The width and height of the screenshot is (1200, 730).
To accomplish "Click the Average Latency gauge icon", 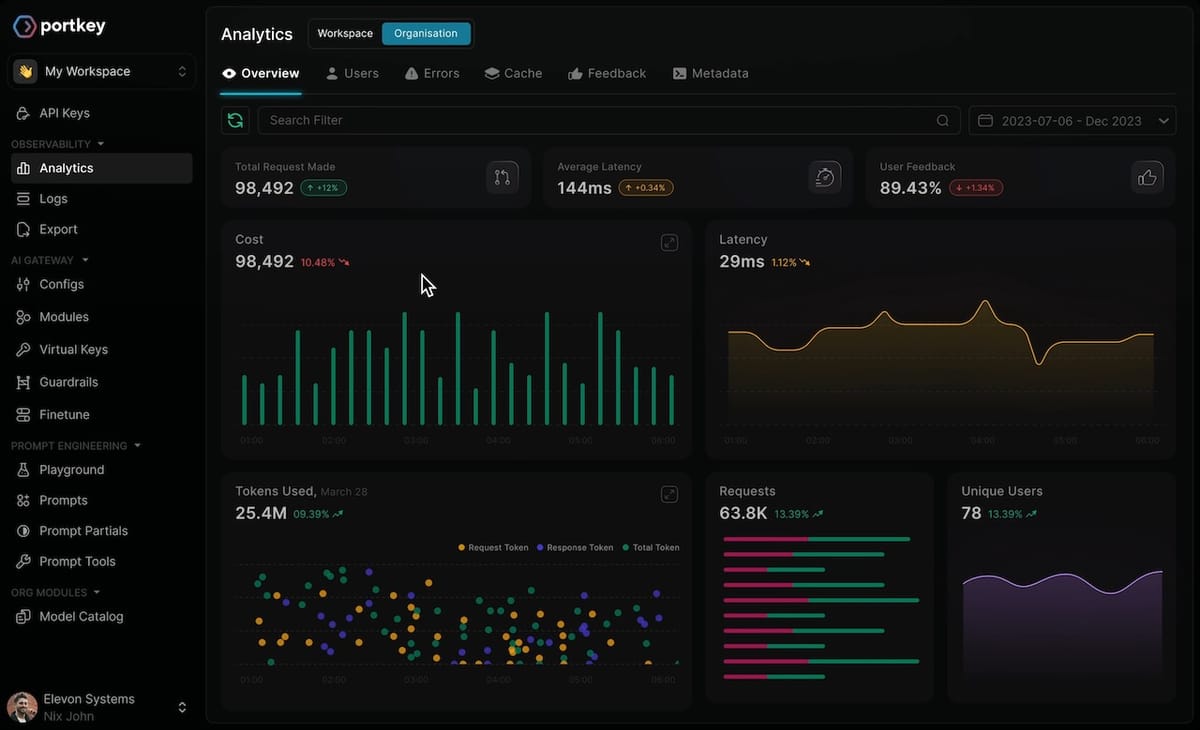I will [824, 177].
